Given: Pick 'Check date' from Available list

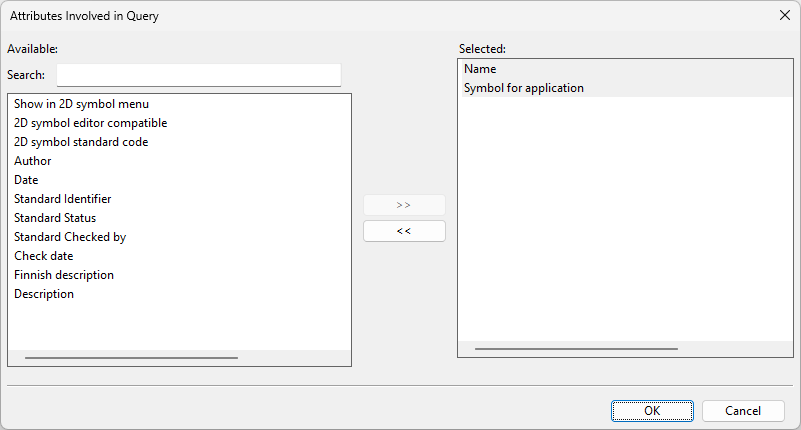Looking at the screenshot, I should coord(43,256).
